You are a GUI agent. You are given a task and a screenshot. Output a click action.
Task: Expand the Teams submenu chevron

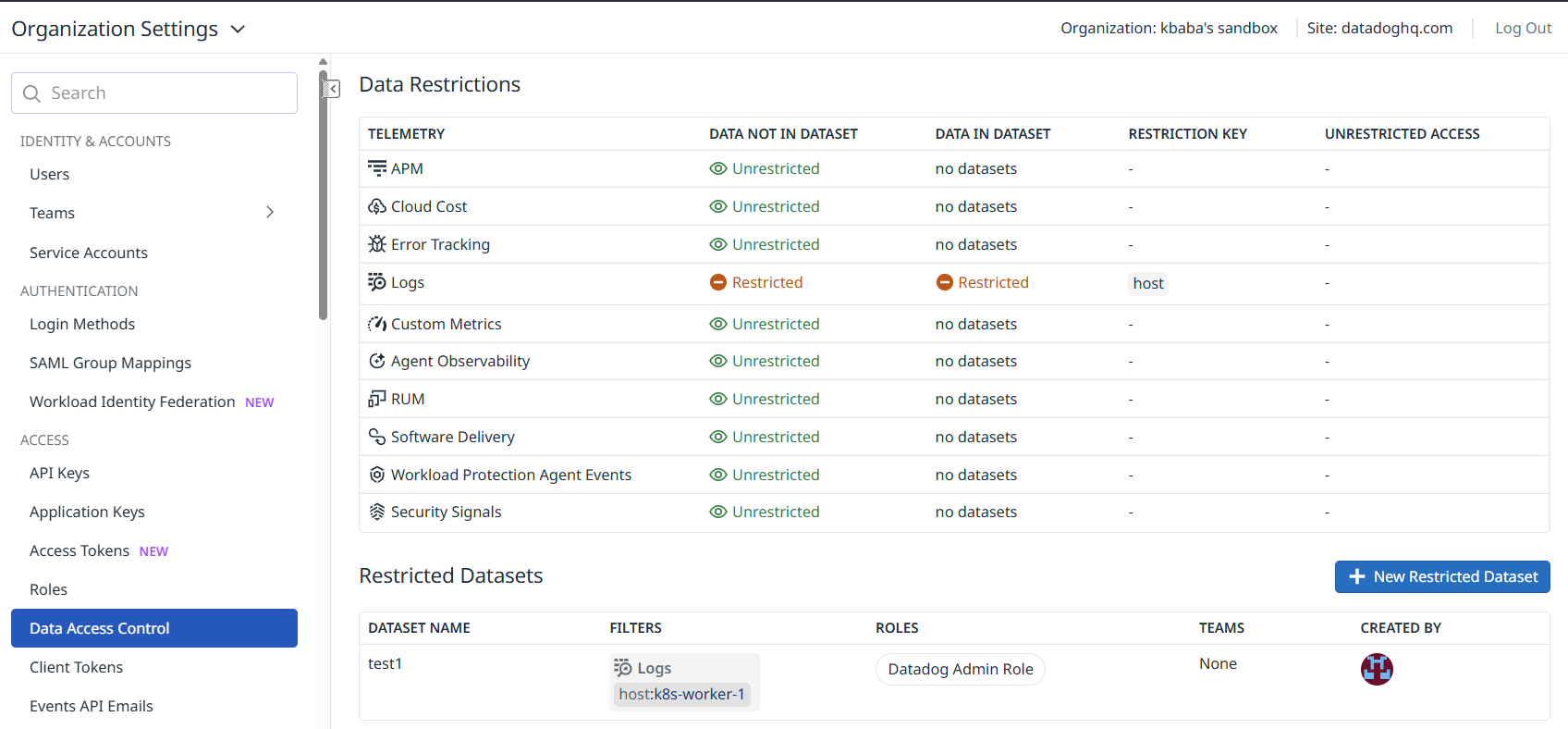270,212
